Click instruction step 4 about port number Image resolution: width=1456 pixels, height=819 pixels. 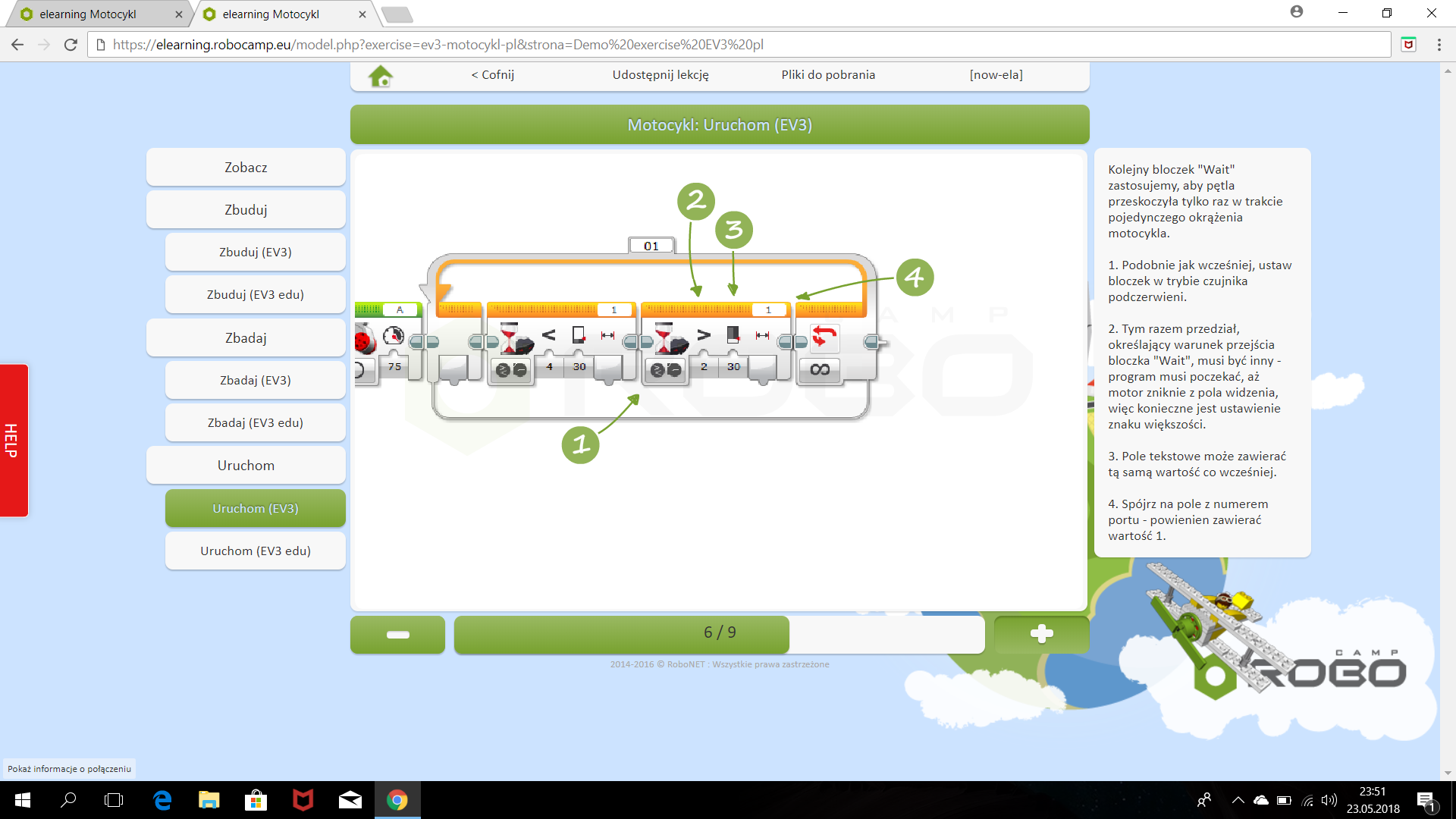1188,520
